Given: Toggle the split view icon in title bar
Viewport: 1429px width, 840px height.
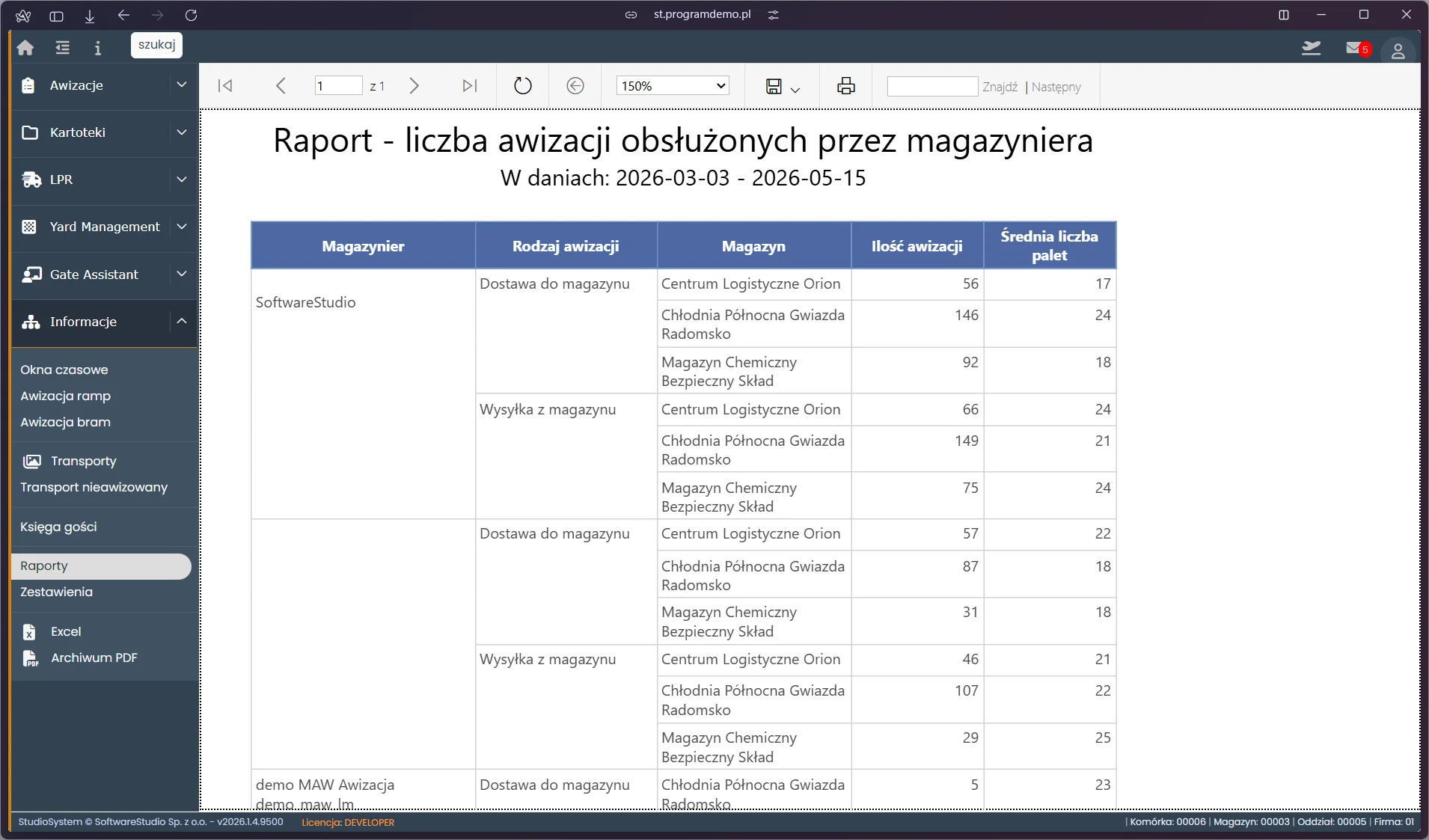Looking at the screenshot, I should [x=1284, y=15].
